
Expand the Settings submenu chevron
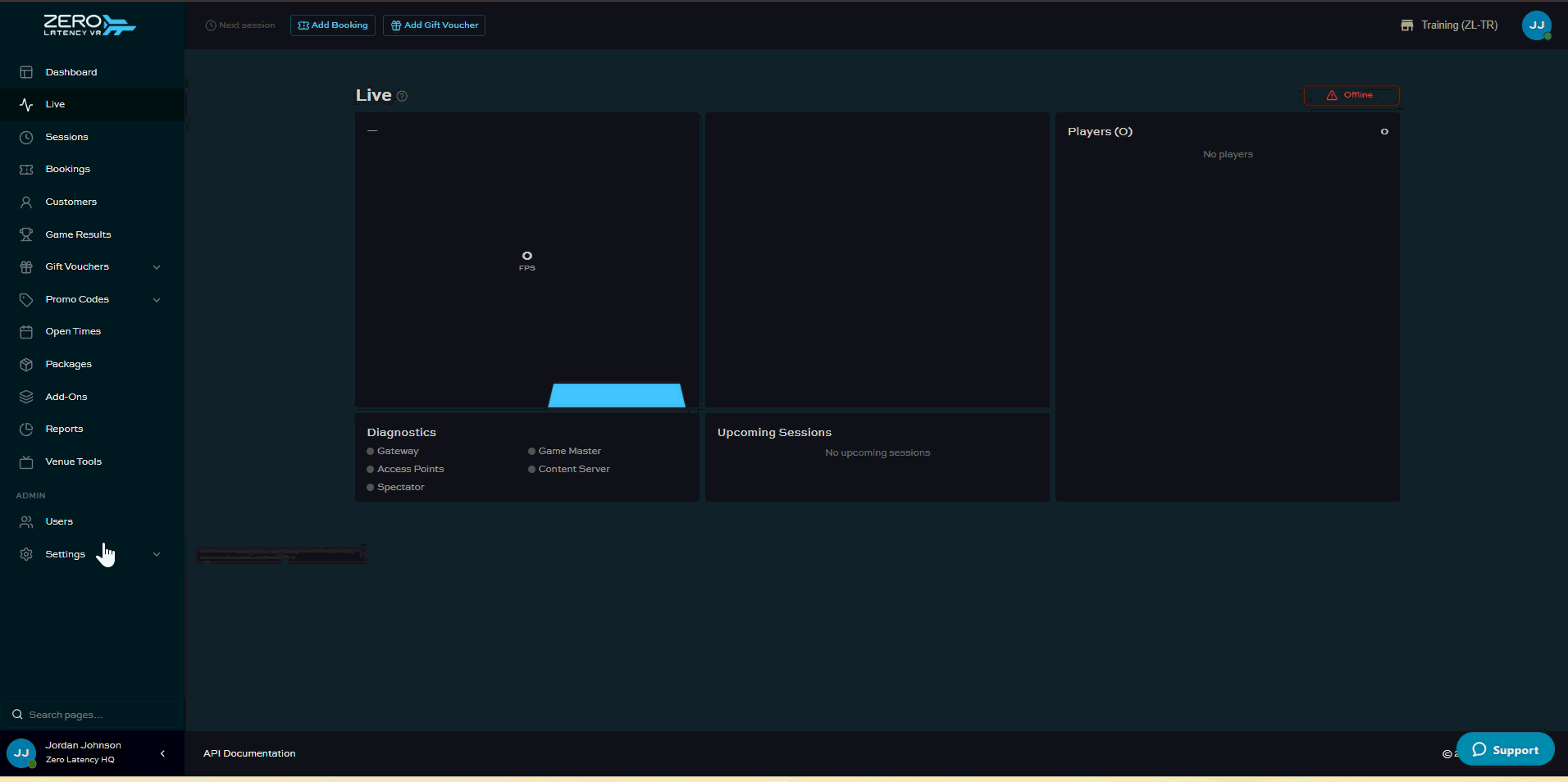pyautogui.click(x=157, y=555)
